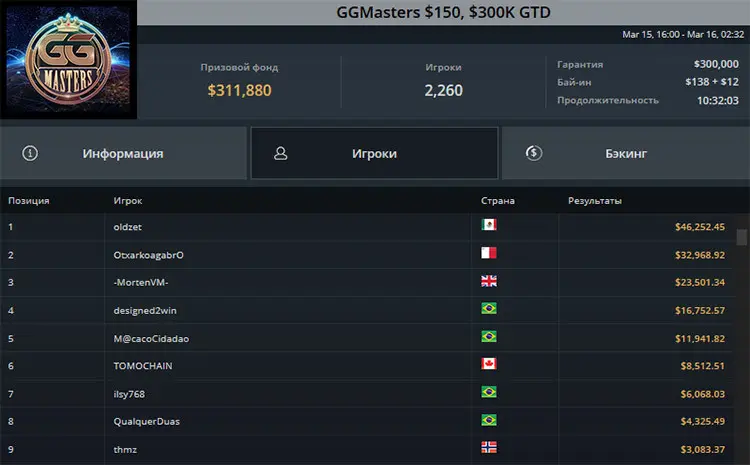Click the prize pool value $311,880
The width and height of the screenshot is (750, 465).
point(240,90)
